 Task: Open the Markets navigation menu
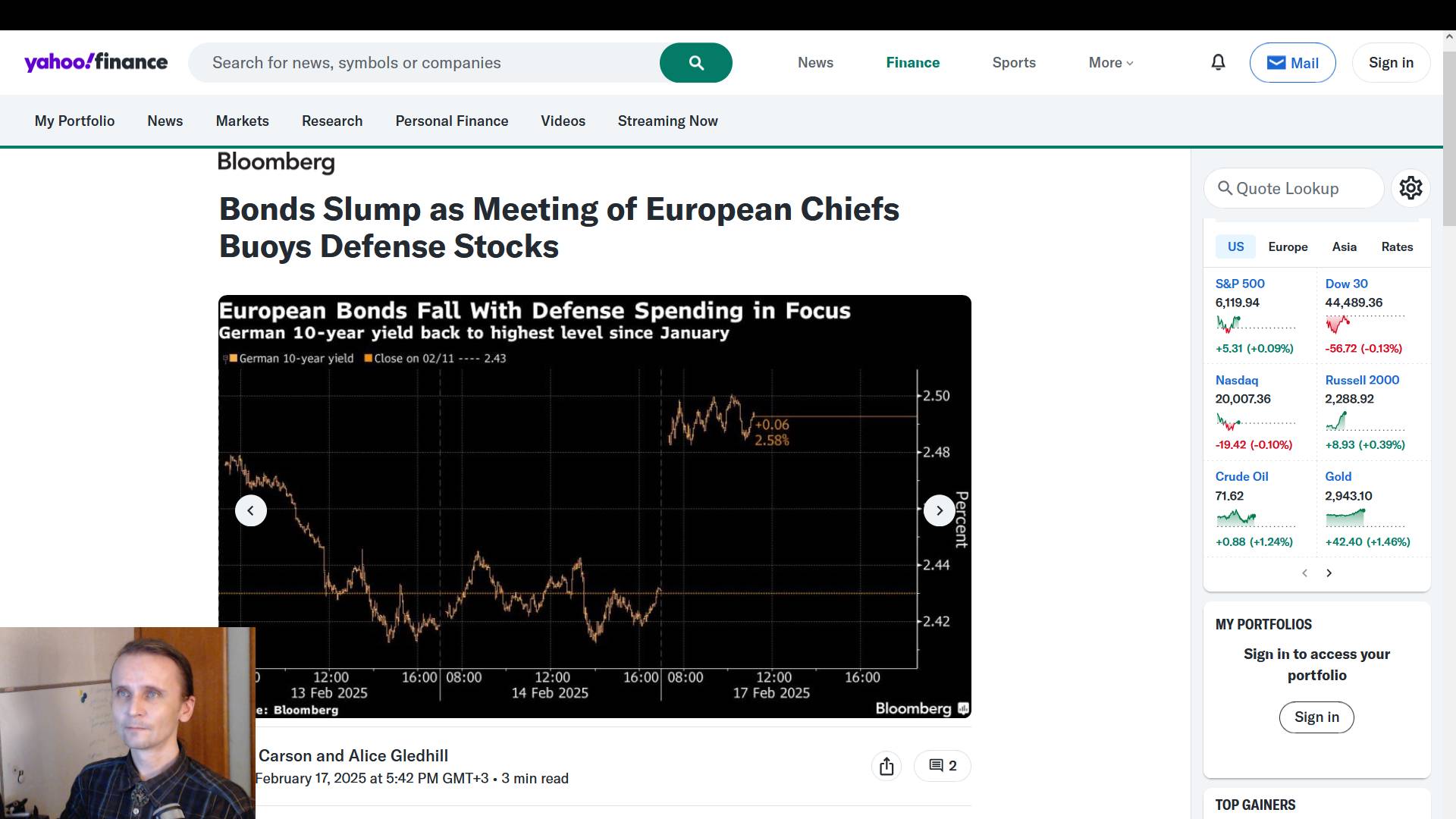click(242, 121)
